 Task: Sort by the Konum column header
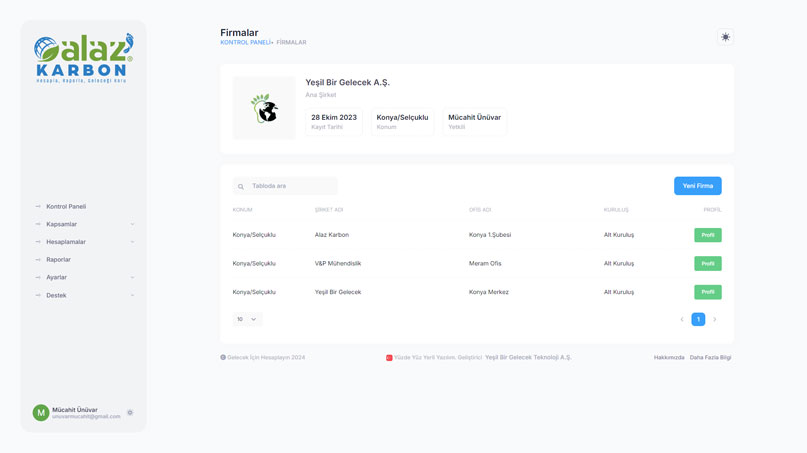(x=242, y=210)
